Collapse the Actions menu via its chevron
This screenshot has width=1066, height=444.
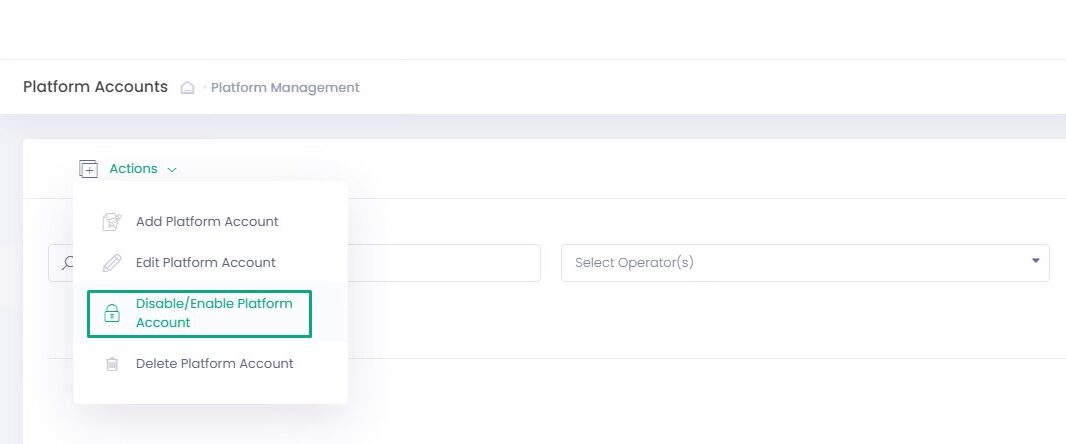172,170
